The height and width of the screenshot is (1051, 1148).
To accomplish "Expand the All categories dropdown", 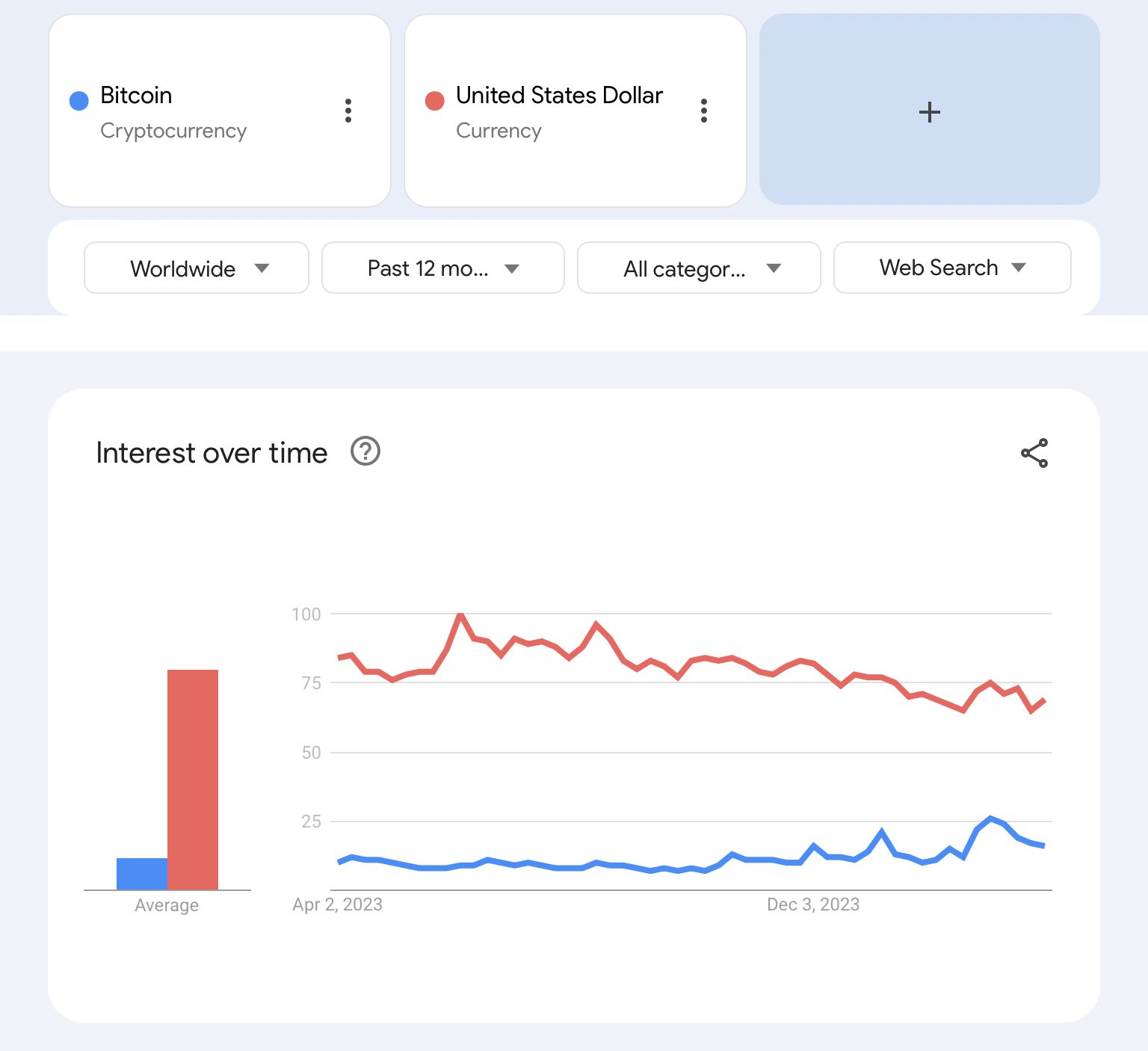I will [698, 268].
